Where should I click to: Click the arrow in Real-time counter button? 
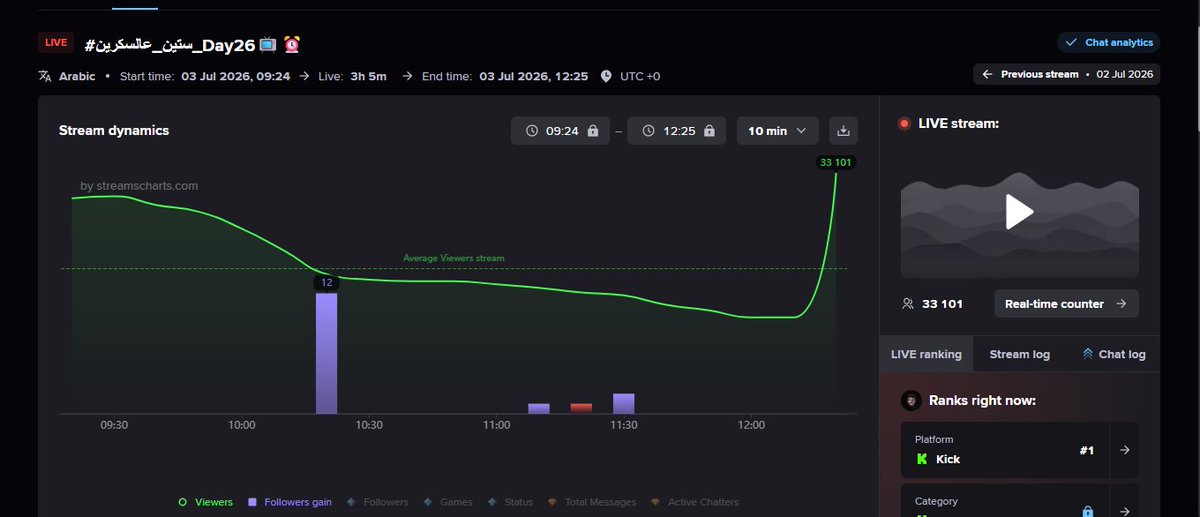[1121, 304]
